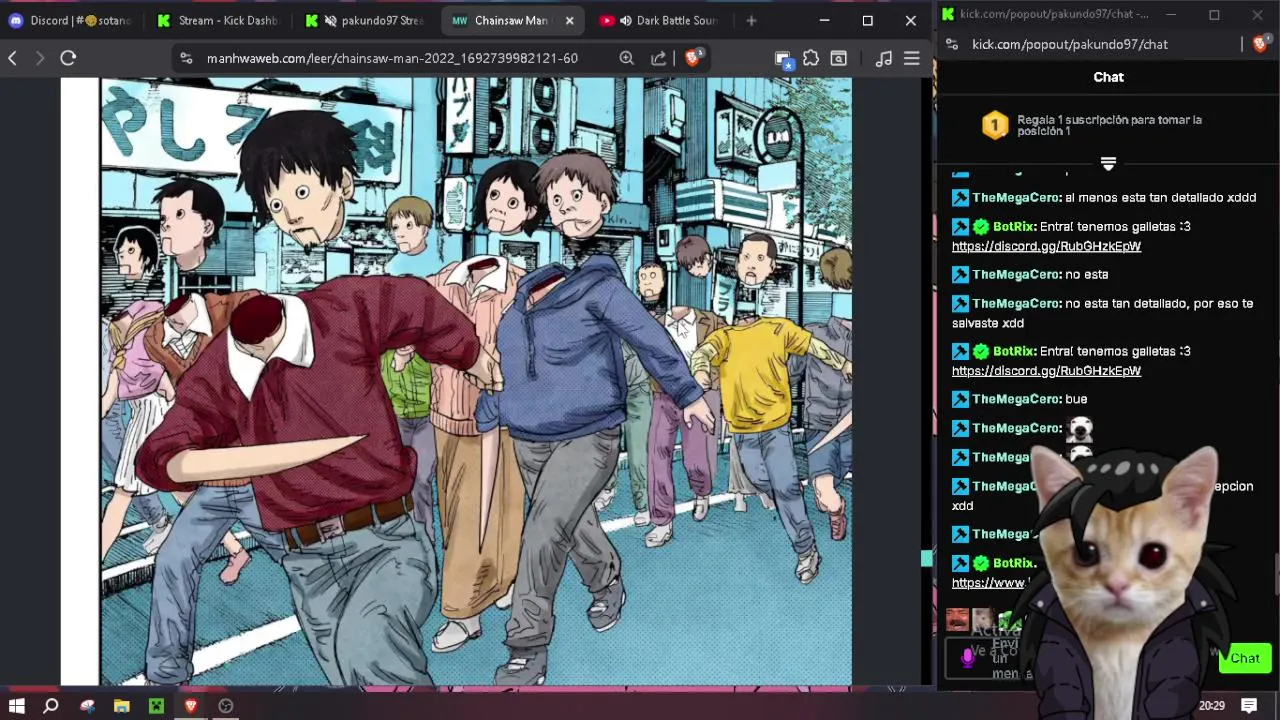
Task: Open the OBS Studio taskbar icon
Action: [x=226, y=705]
